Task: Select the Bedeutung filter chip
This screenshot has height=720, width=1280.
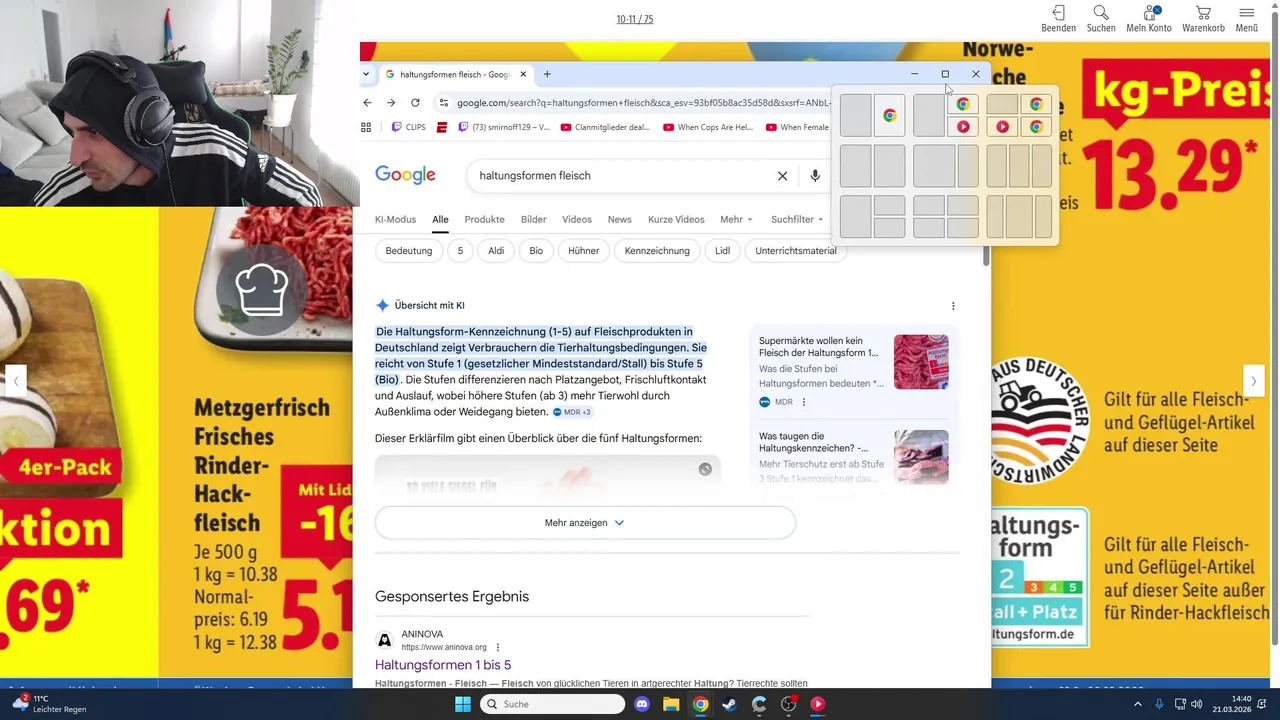Action: [x=409, y=251]
